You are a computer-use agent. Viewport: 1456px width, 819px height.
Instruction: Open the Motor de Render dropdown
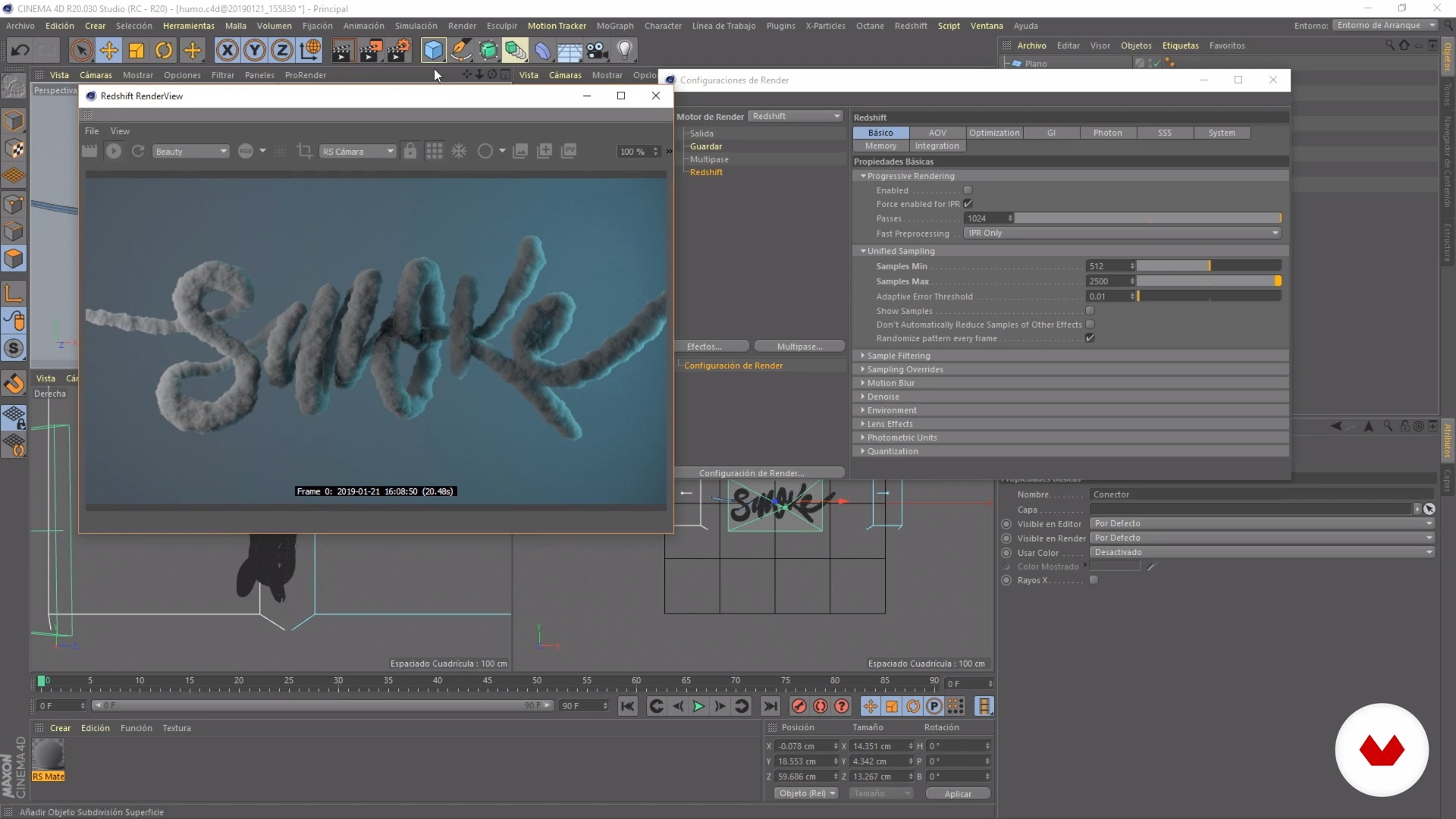click(795, 116)
